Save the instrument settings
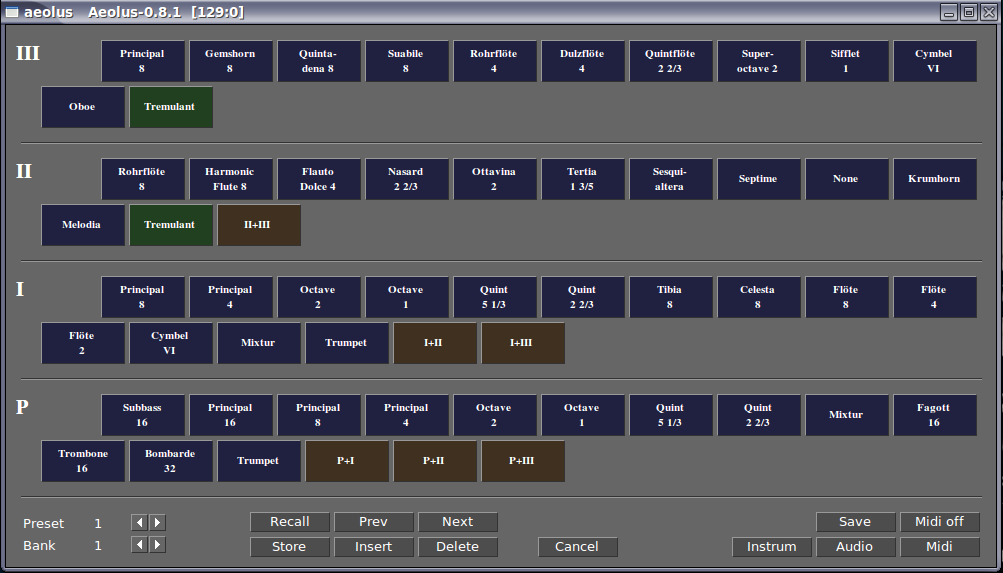Image resolution: width=1003 pixels, height=573 pixels. coord(855,522)
